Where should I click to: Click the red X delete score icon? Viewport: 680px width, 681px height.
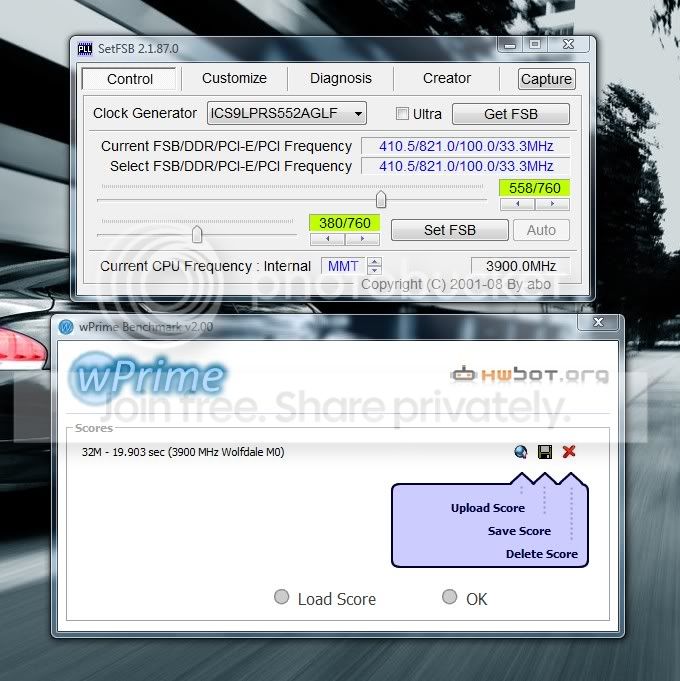click(569, 452)
